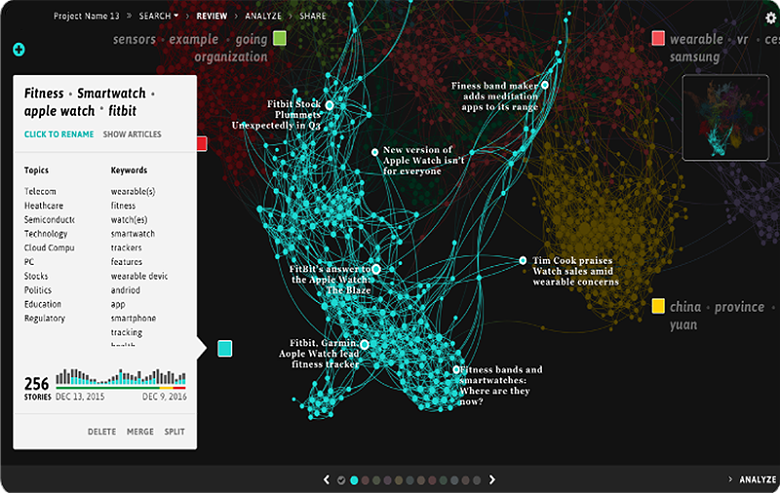
Task: Open settings gear icon
Action: click(771, 18)
